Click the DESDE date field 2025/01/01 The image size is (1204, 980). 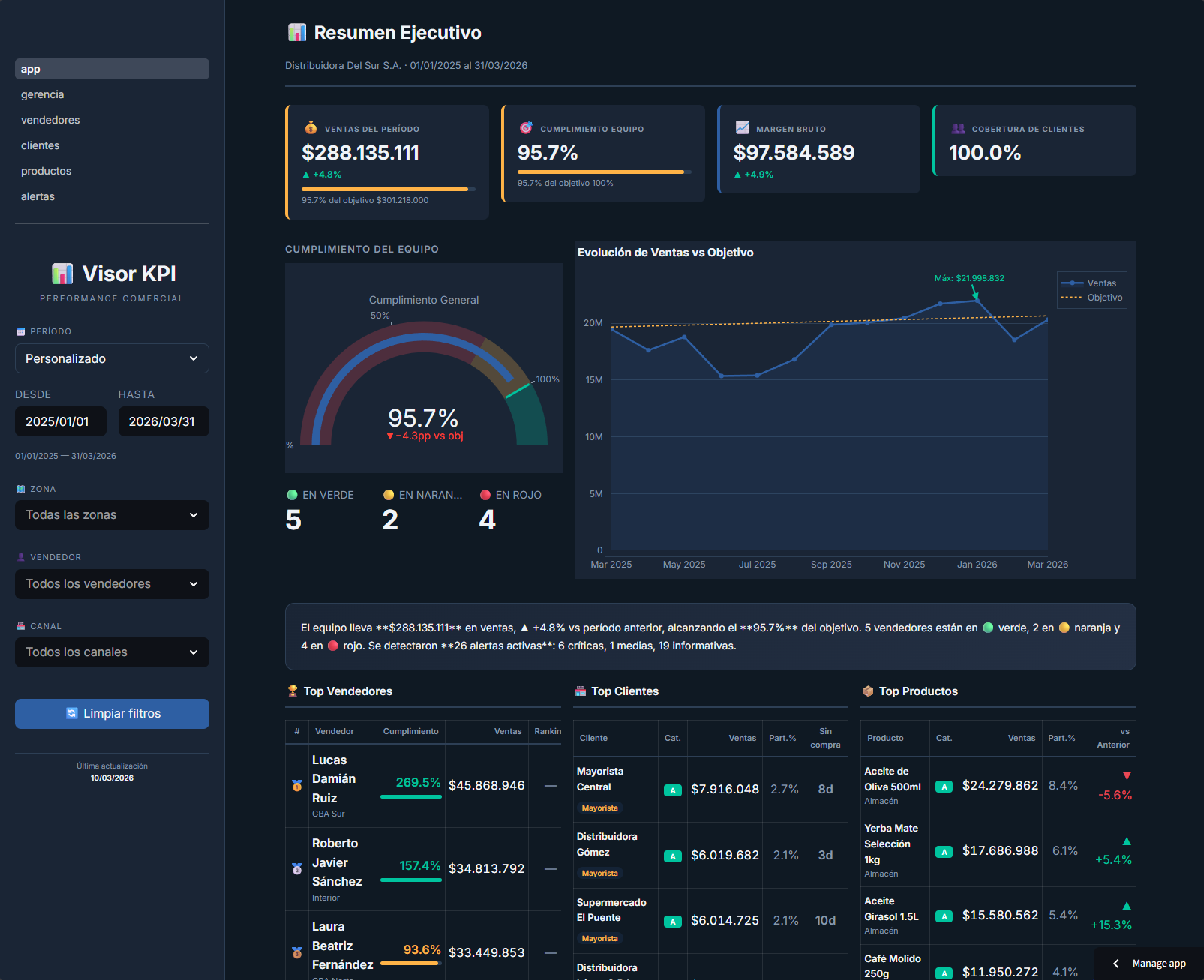(61, 421)
